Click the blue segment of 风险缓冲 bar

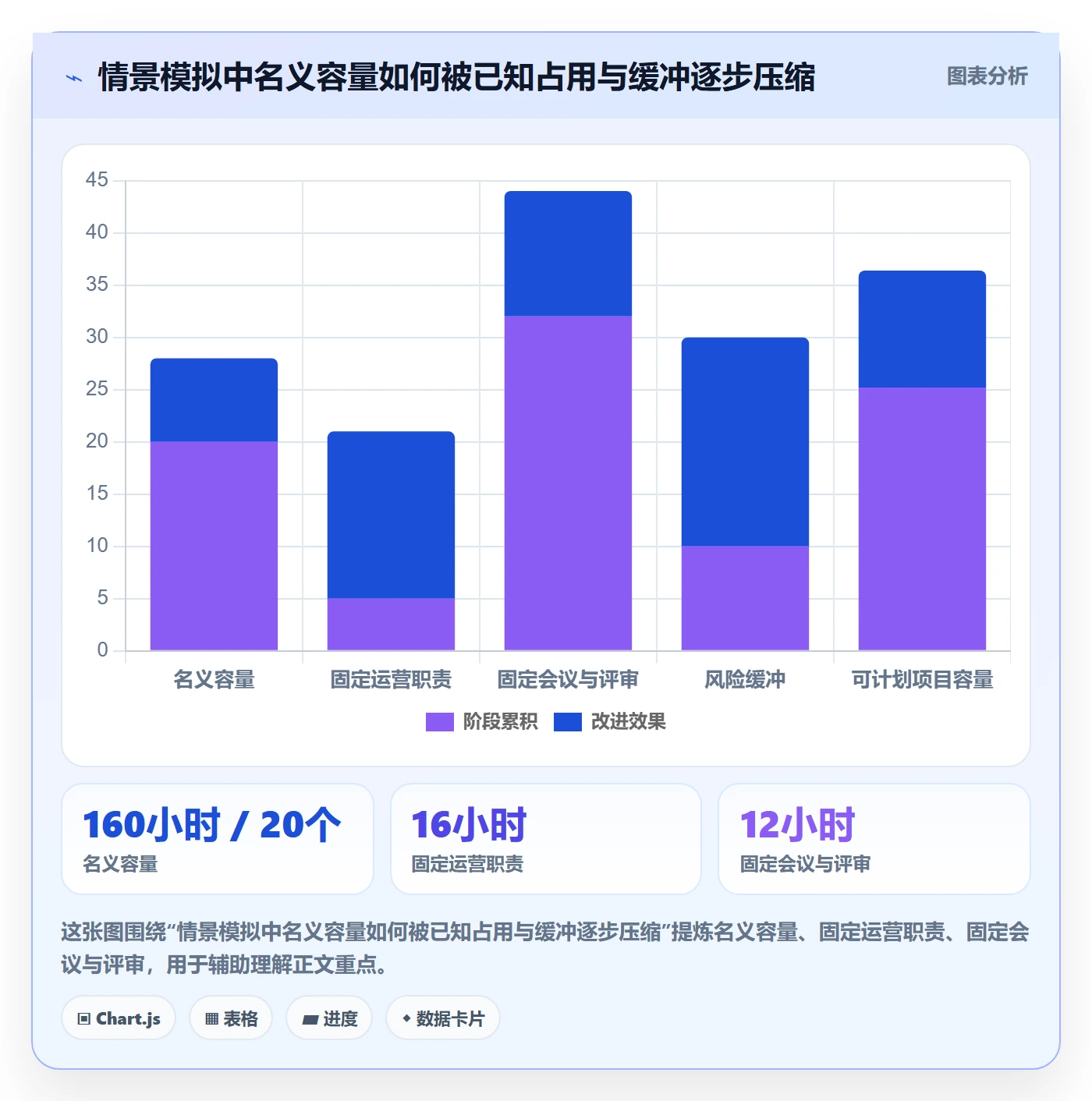[745, 441]
